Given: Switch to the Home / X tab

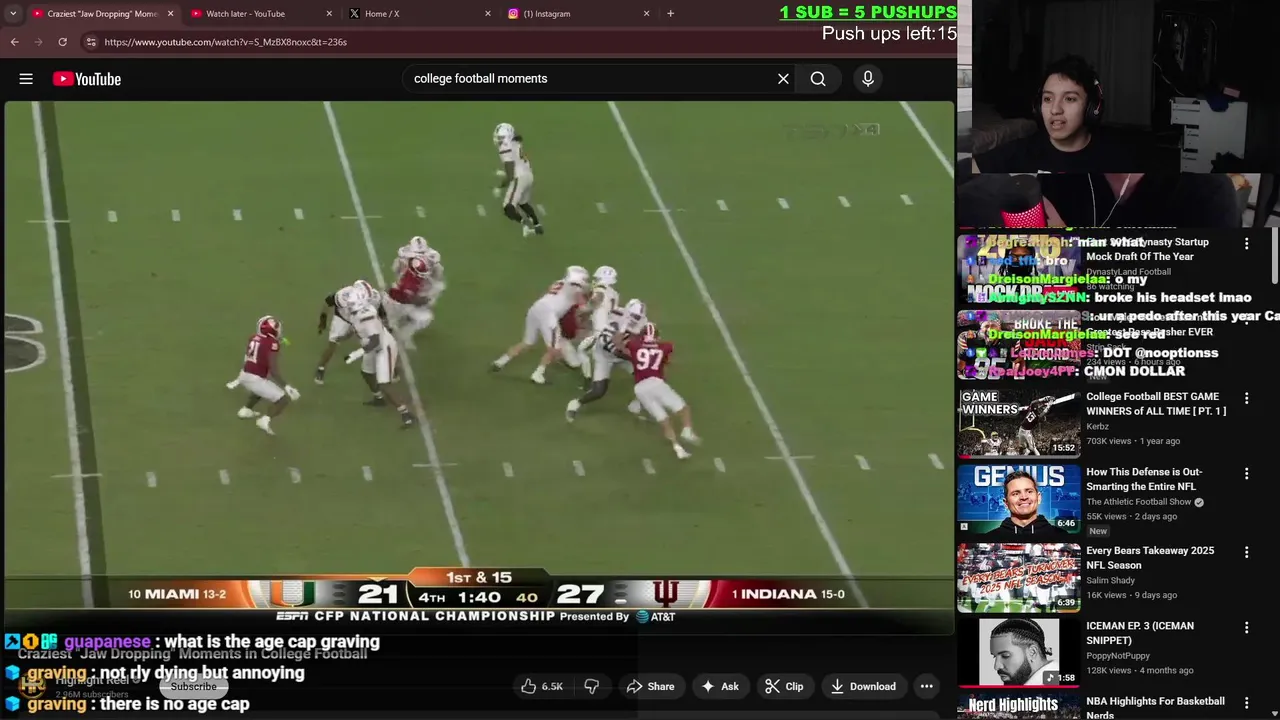Looking at the screenshot, I should pos(418,14).
